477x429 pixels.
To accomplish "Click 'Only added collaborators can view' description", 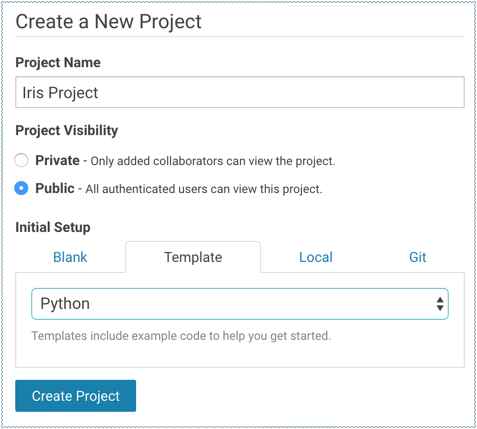I will coord(213,161).
